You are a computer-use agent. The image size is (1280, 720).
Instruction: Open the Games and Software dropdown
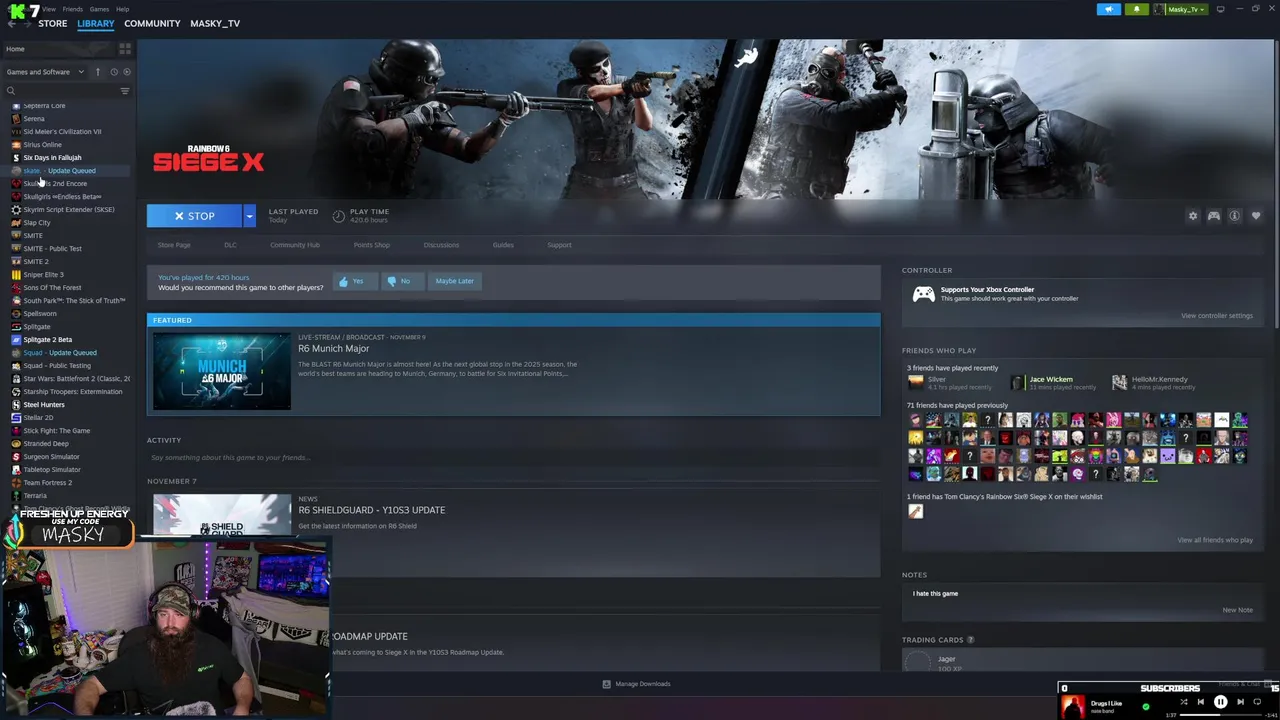click(x=46, y=72)
